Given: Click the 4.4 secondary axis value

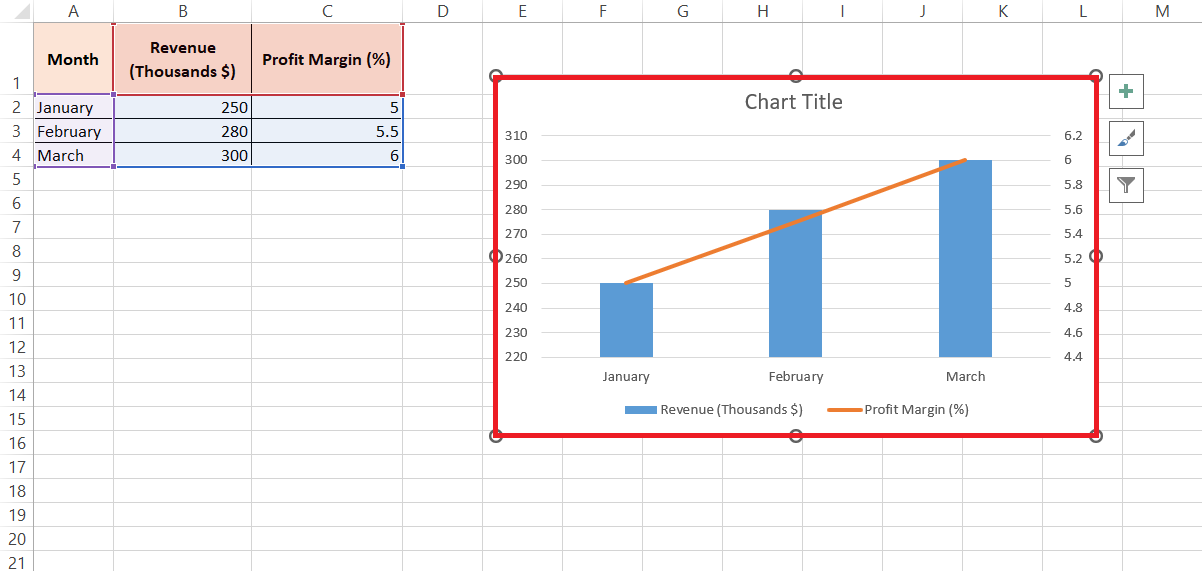Looking at the screenshot, I should [1074, 357].
